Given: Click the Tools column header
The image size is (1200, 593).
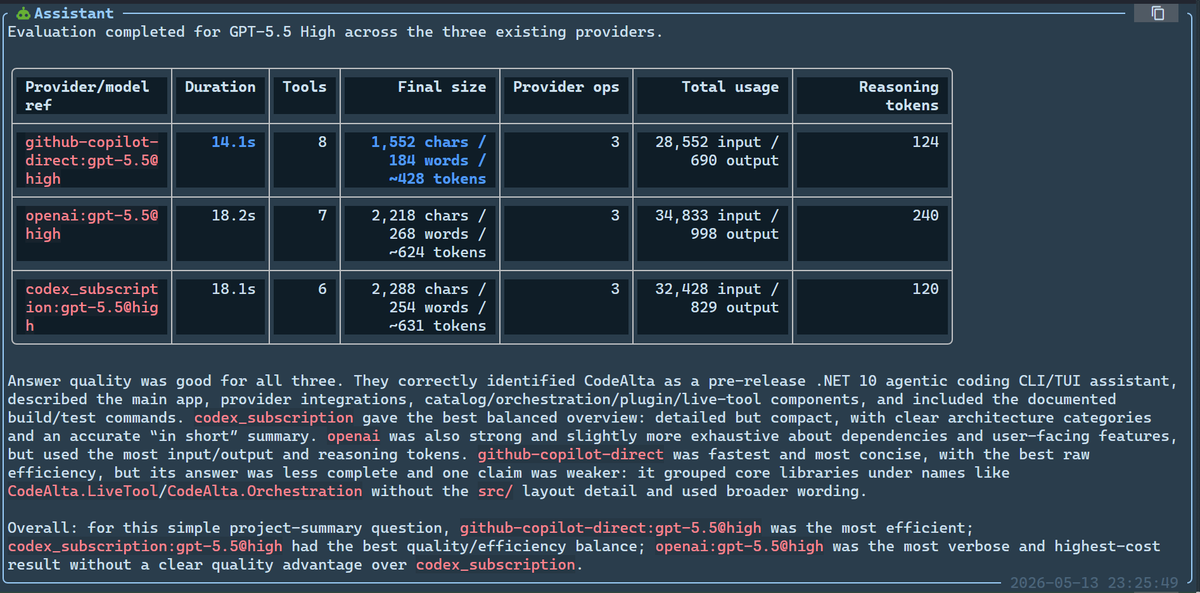Looking at the screenshot, I should point(305,96).
